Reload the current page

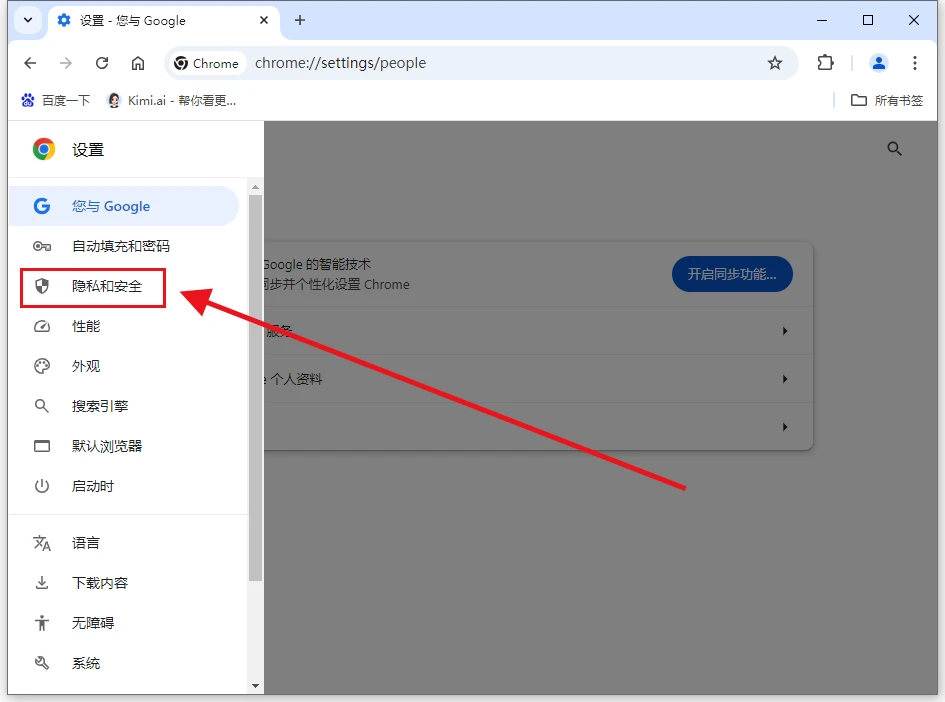coord(102,63)
